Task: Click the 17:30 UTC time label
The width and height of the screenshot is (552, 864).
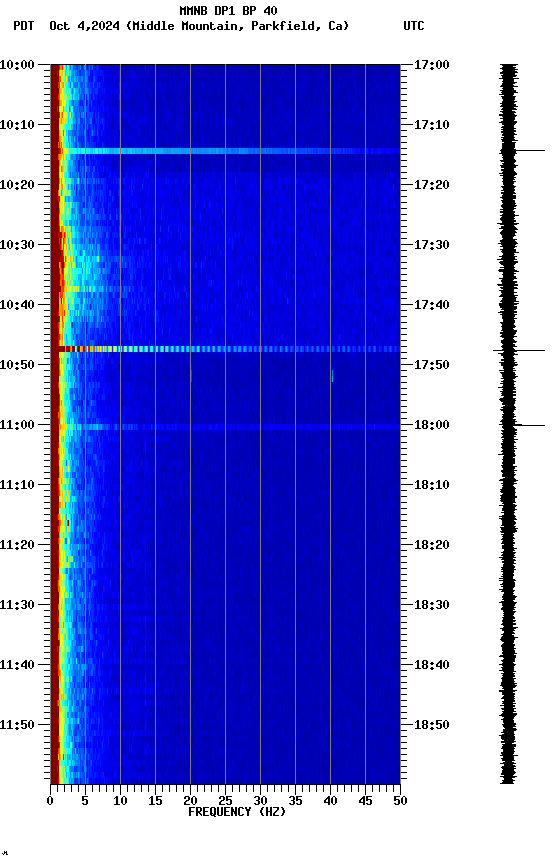Action: coord(431,245)
